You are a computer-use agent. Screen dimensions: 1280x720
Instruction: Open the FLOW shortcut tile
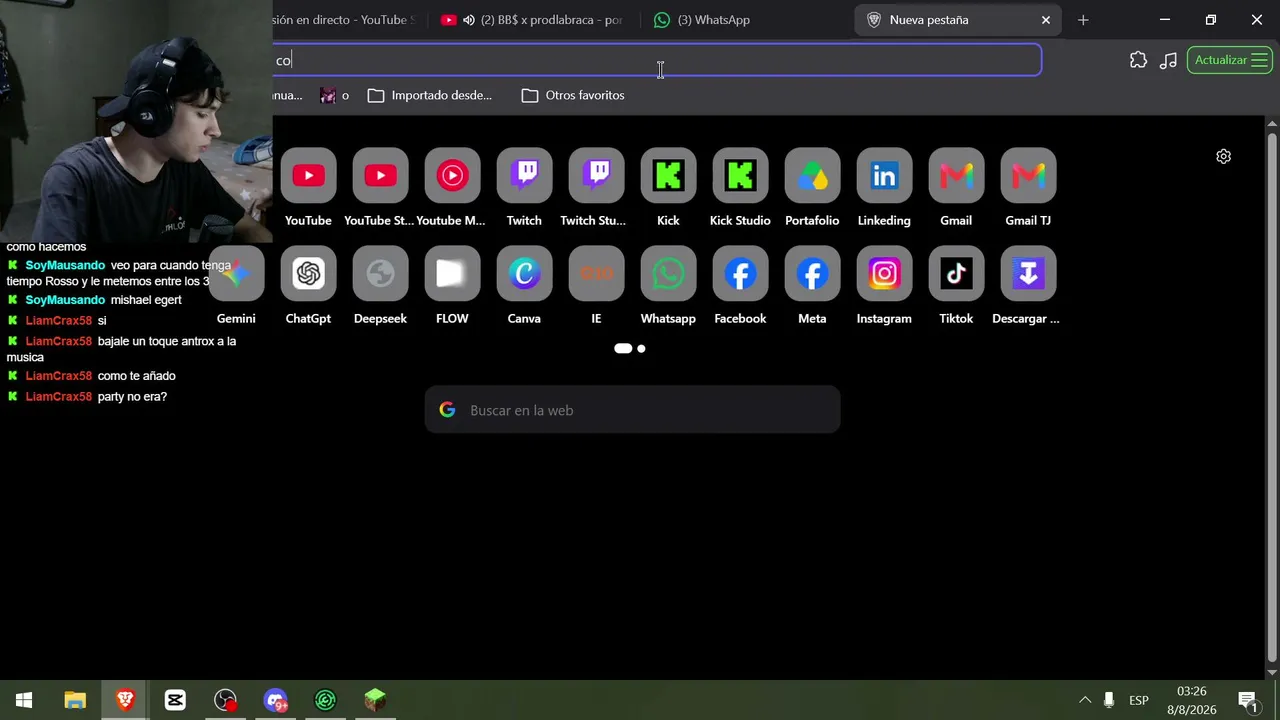pos(452,274)
